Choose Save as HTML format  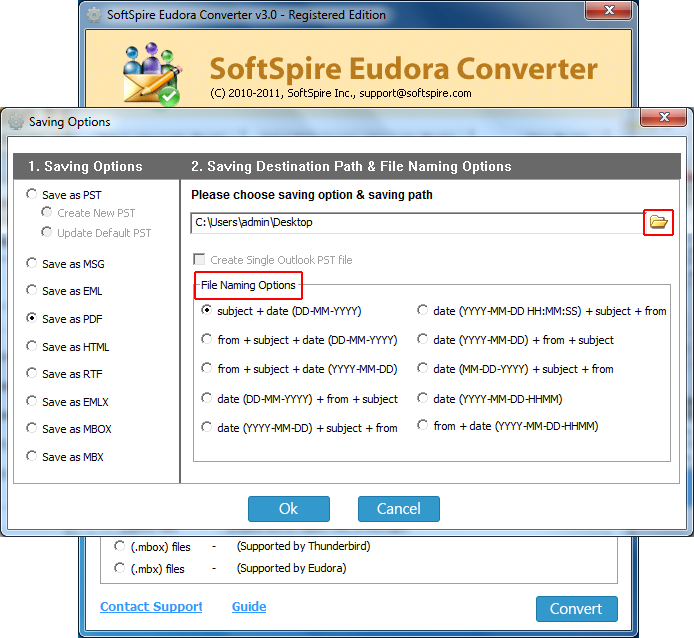31,346
